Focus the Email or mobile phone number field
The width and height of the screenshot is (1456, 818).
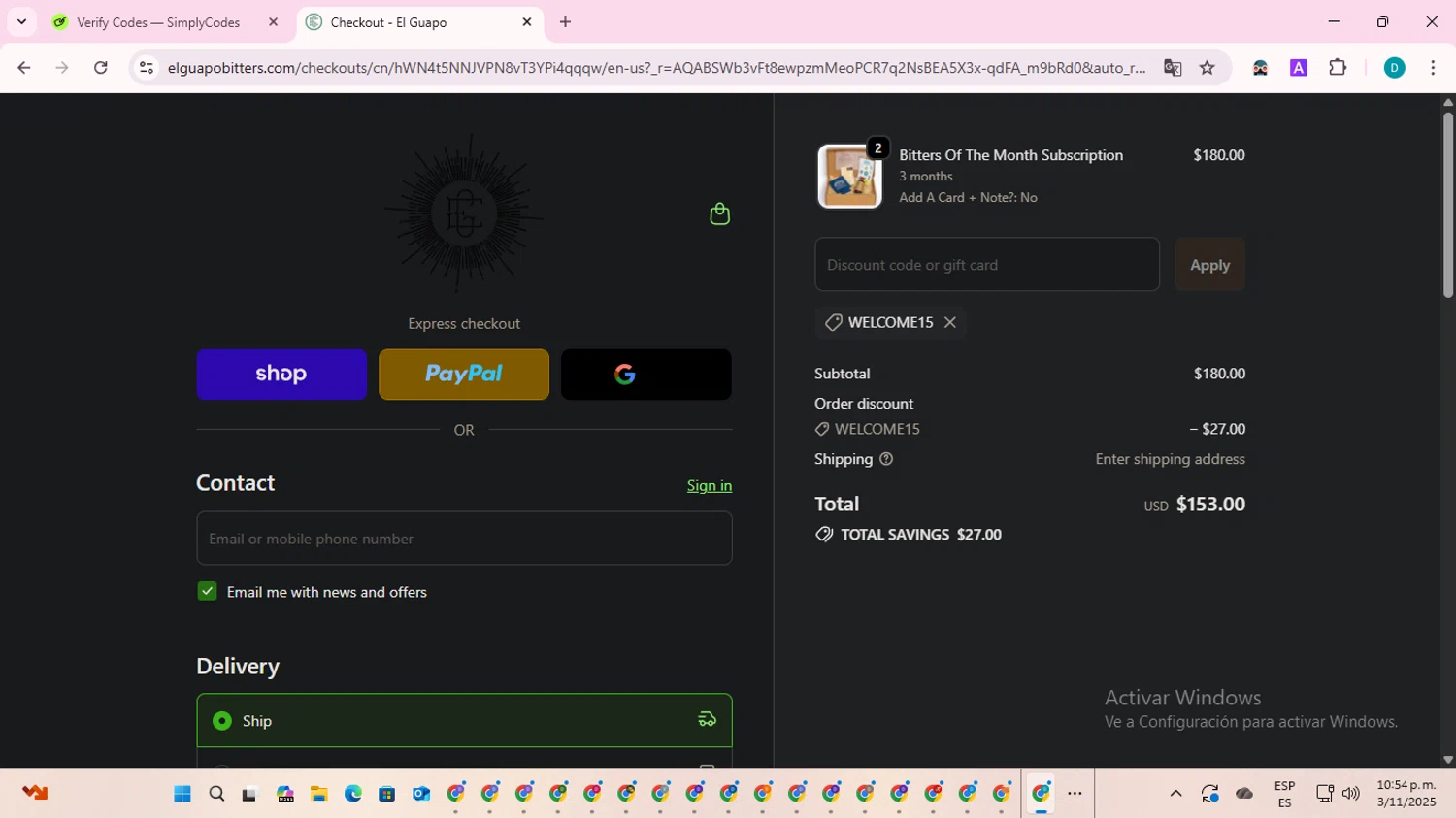click(x=464, y=539)
